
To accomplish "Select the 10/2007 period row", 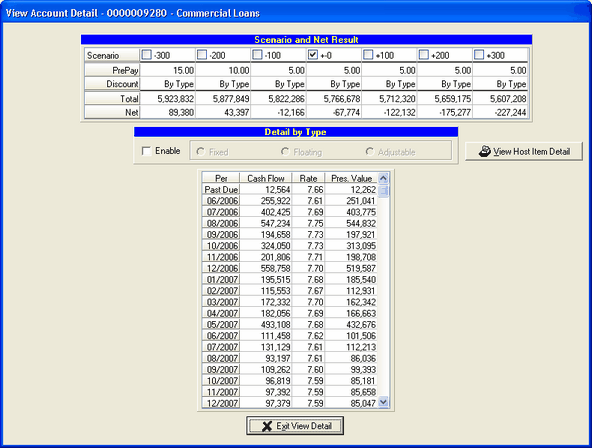I will click(290, 381).
